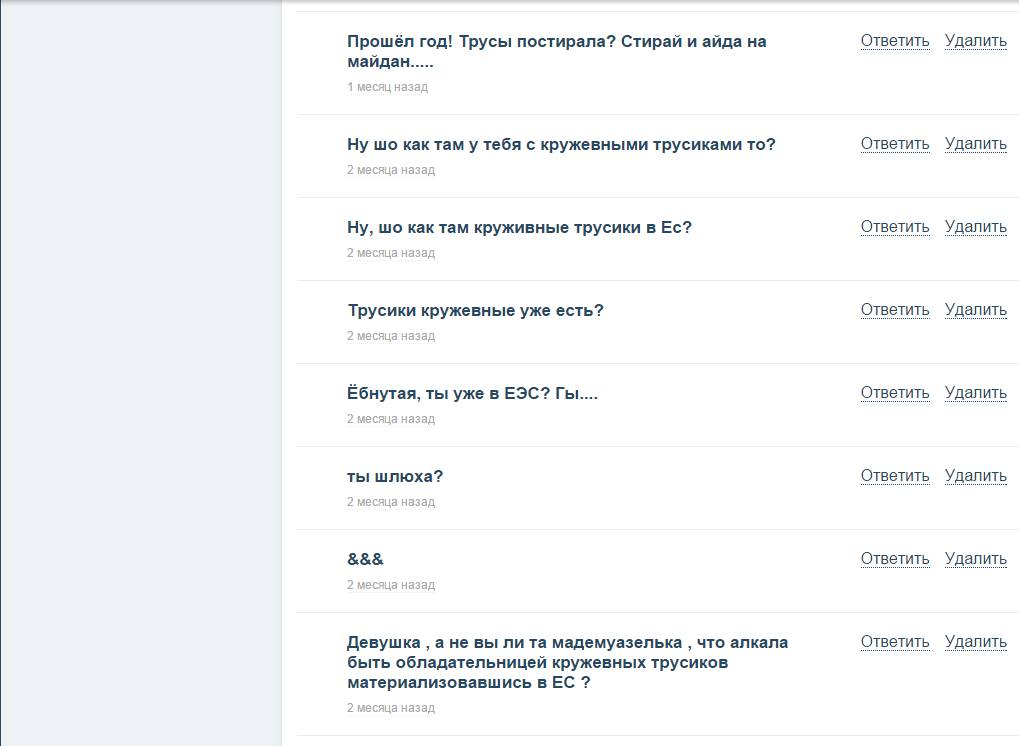Reply to «Ну шо как там у тебя с кружевными трусиками то?»

[893, 144]
